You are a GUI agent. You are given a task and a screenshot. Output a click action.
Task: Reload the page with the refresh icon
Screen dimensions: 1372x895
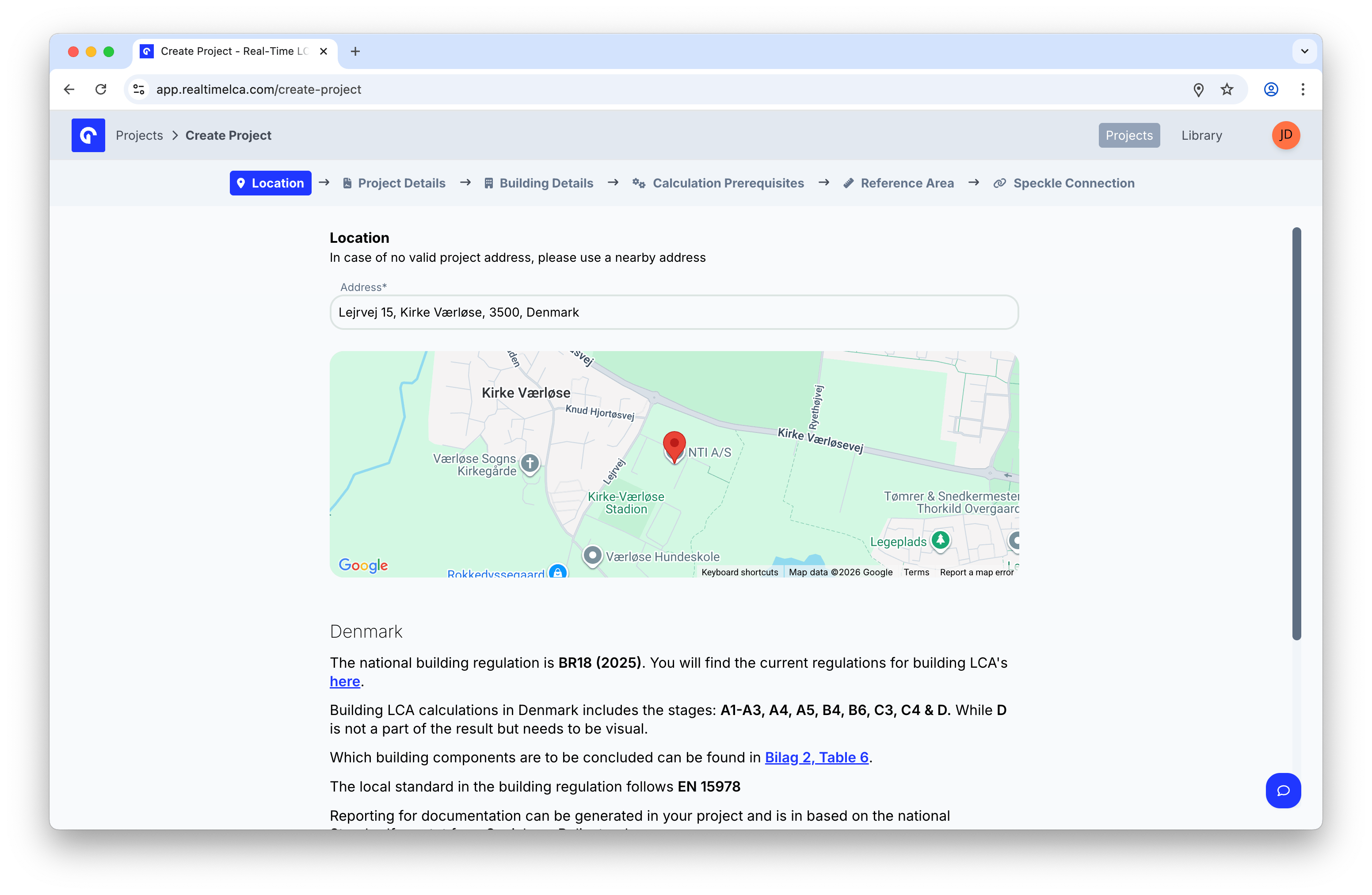(101, 89)
